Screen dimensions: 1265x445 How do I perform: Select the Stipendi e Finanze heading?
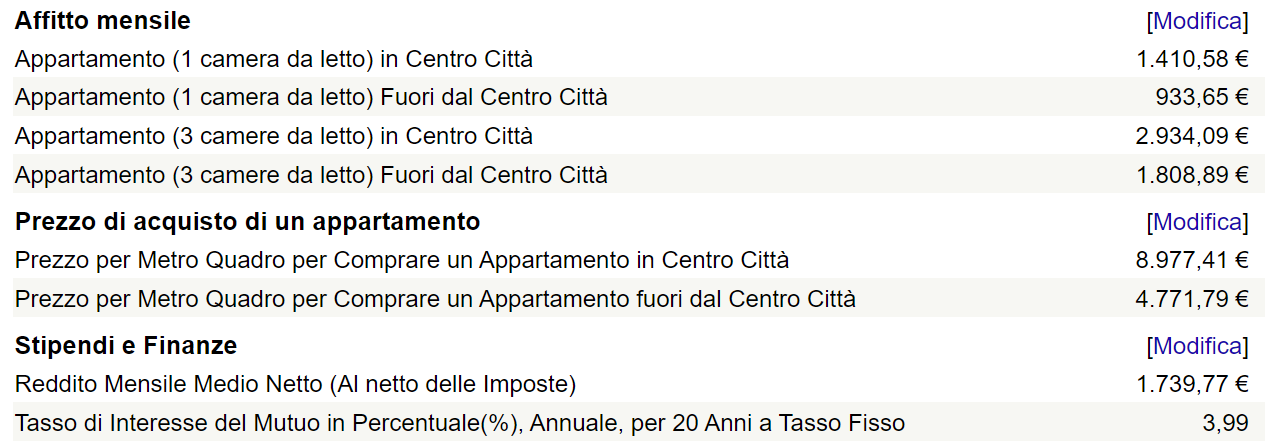pyautogui.click(x=126, y=346)
